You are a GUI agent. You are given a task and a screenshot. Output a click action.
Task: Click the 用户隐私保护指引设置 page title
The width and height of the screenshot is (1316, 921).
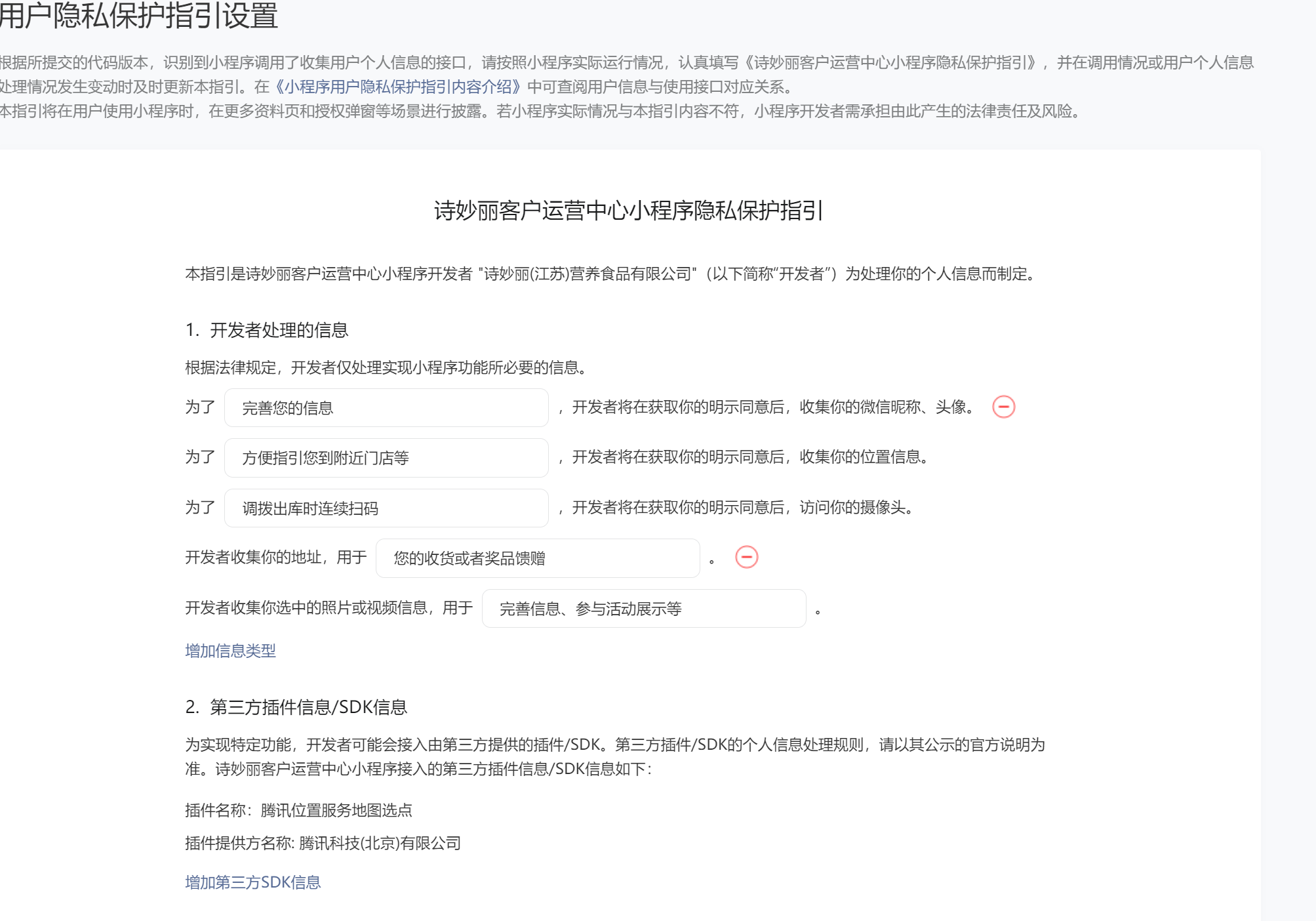tap(138, 16)
